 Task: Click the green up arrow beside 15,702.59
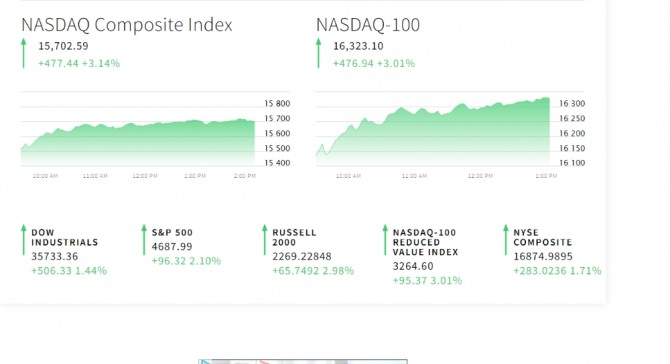point(24,53)
